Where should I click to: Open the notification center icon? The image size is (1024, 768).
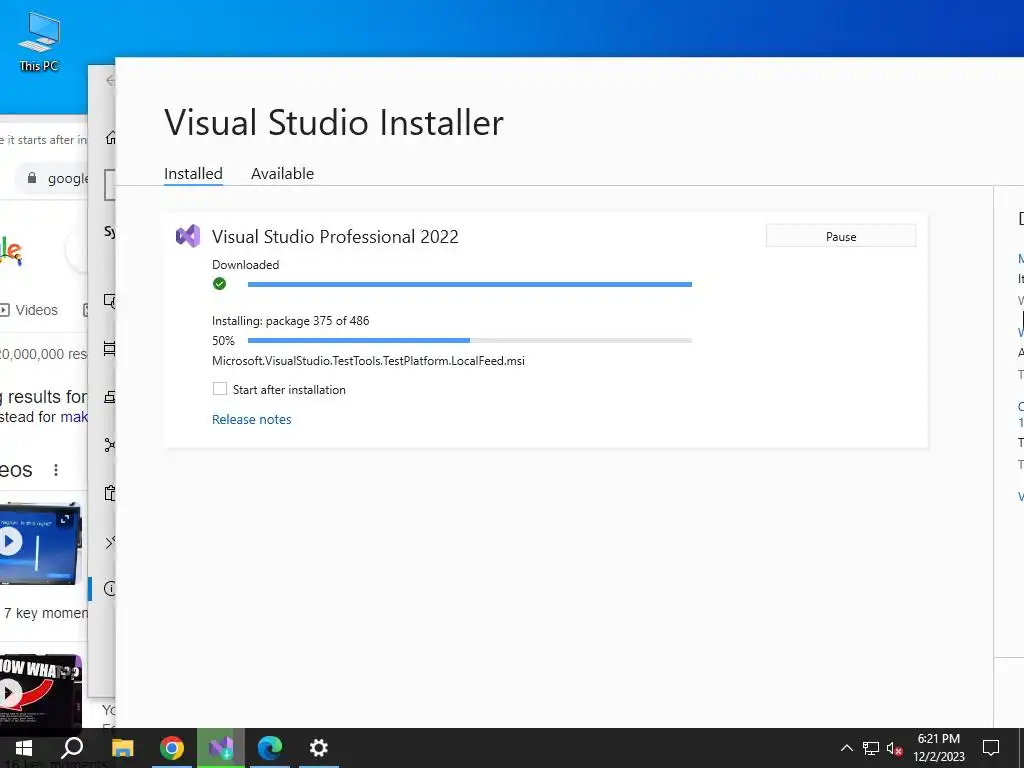click(991, 748)
